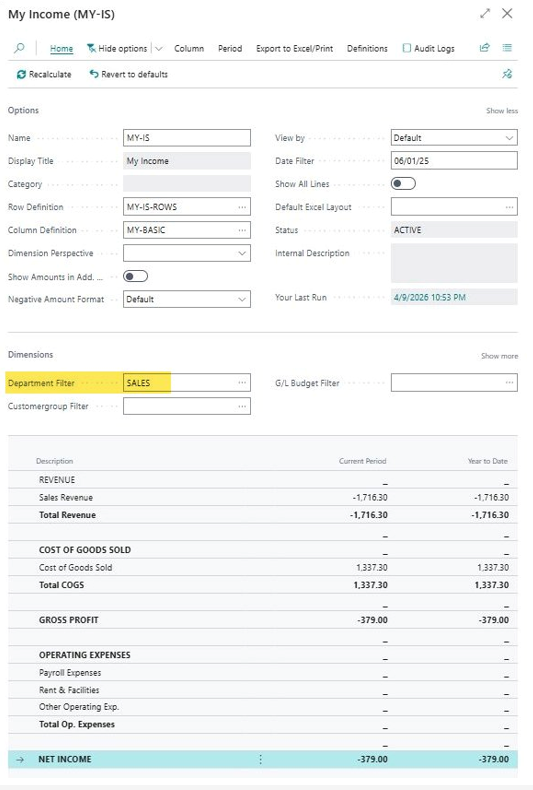Click the Description column header

54,461
